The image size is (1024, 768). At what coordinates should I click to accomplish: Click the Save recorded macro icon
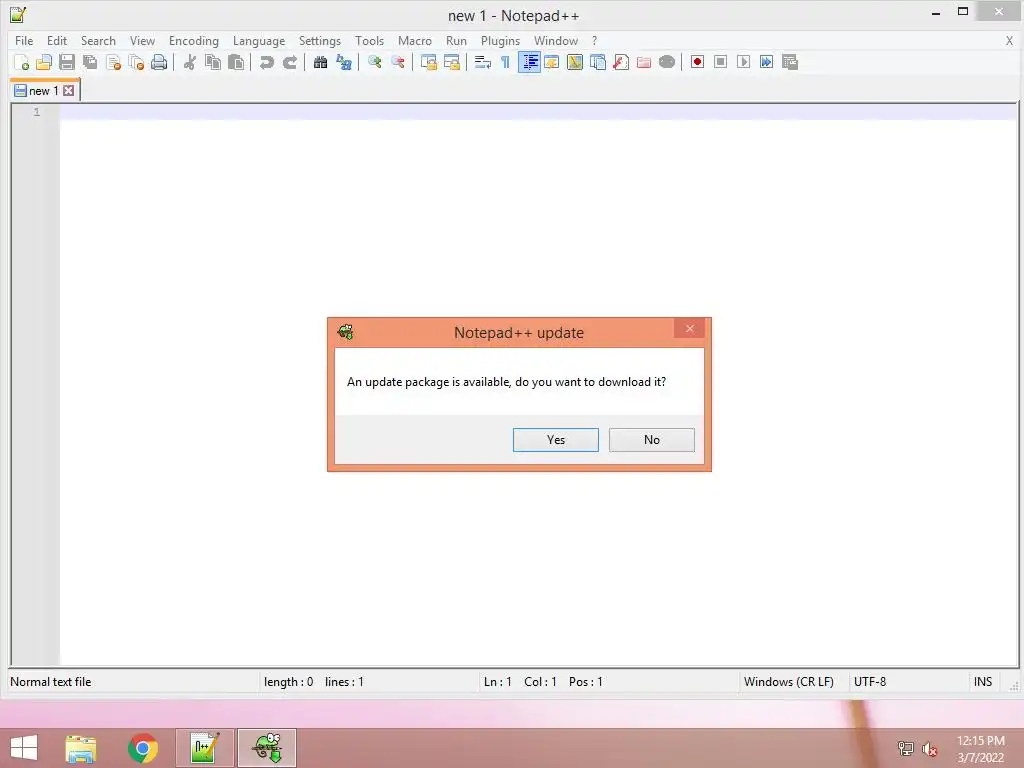[x=790, y=62]
